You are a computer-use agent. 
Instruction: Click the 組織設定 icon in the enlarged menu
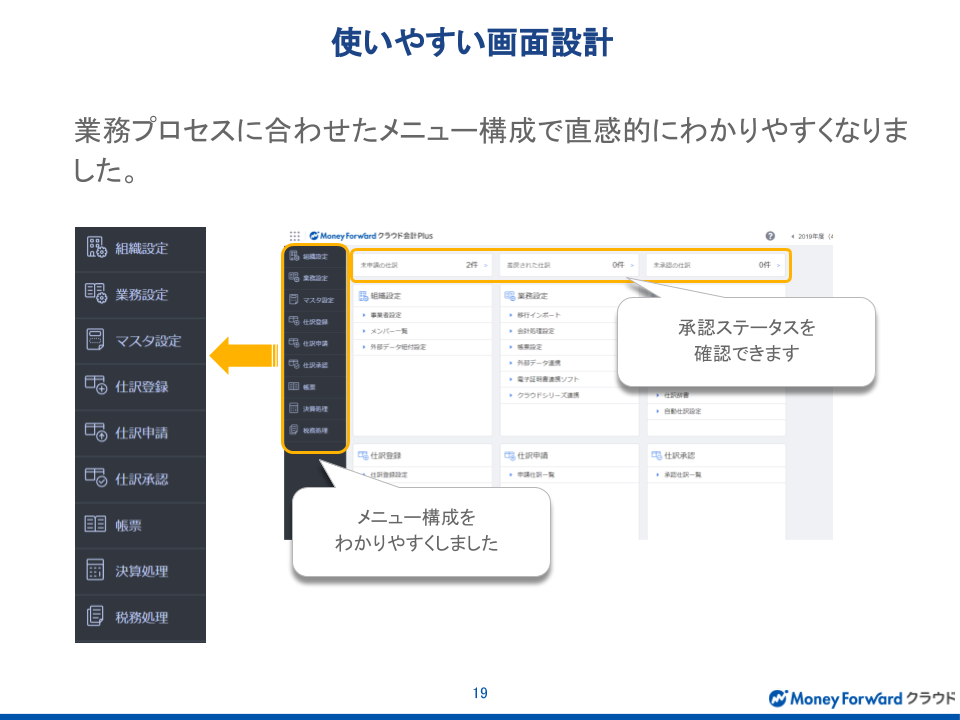click(x=96, y=248)
